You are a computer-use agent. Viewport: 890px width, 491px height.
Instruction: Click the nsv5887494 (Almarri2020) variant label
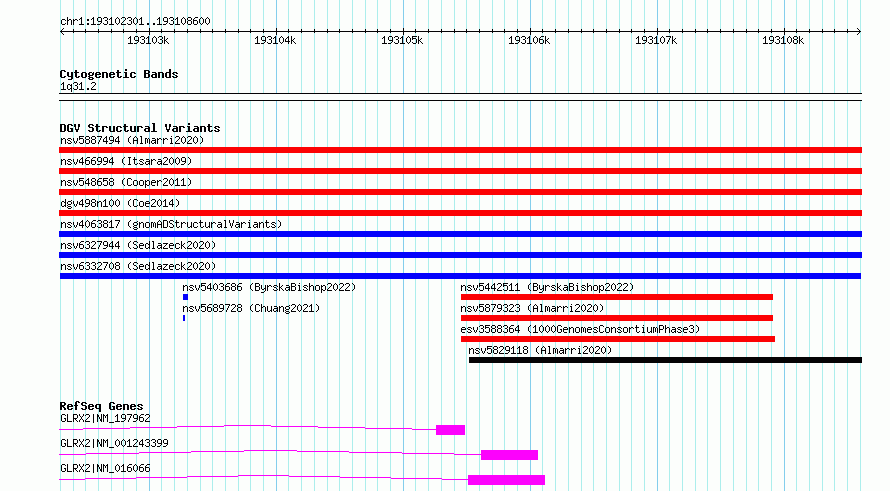coord(132,140)
